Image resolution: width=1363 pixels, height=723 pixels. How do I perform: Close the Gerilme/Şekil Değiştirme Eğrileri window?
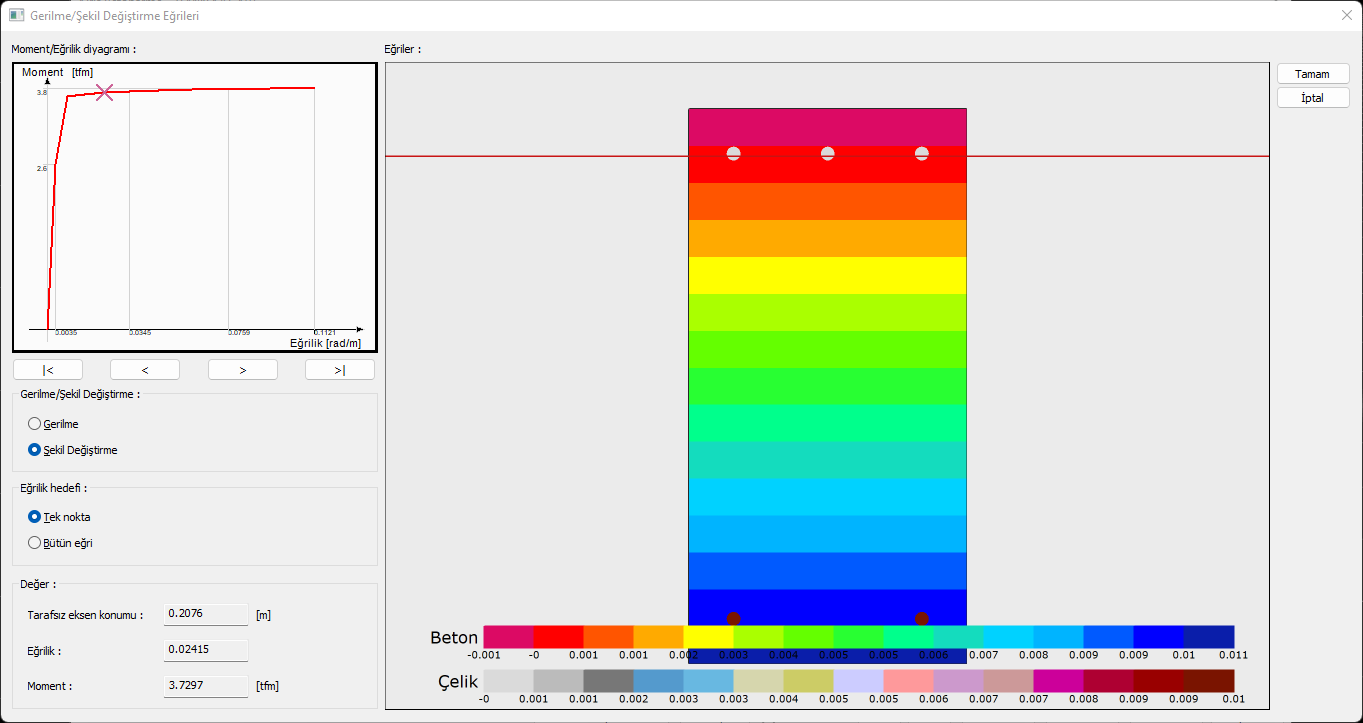click(x=1345, y=15)
